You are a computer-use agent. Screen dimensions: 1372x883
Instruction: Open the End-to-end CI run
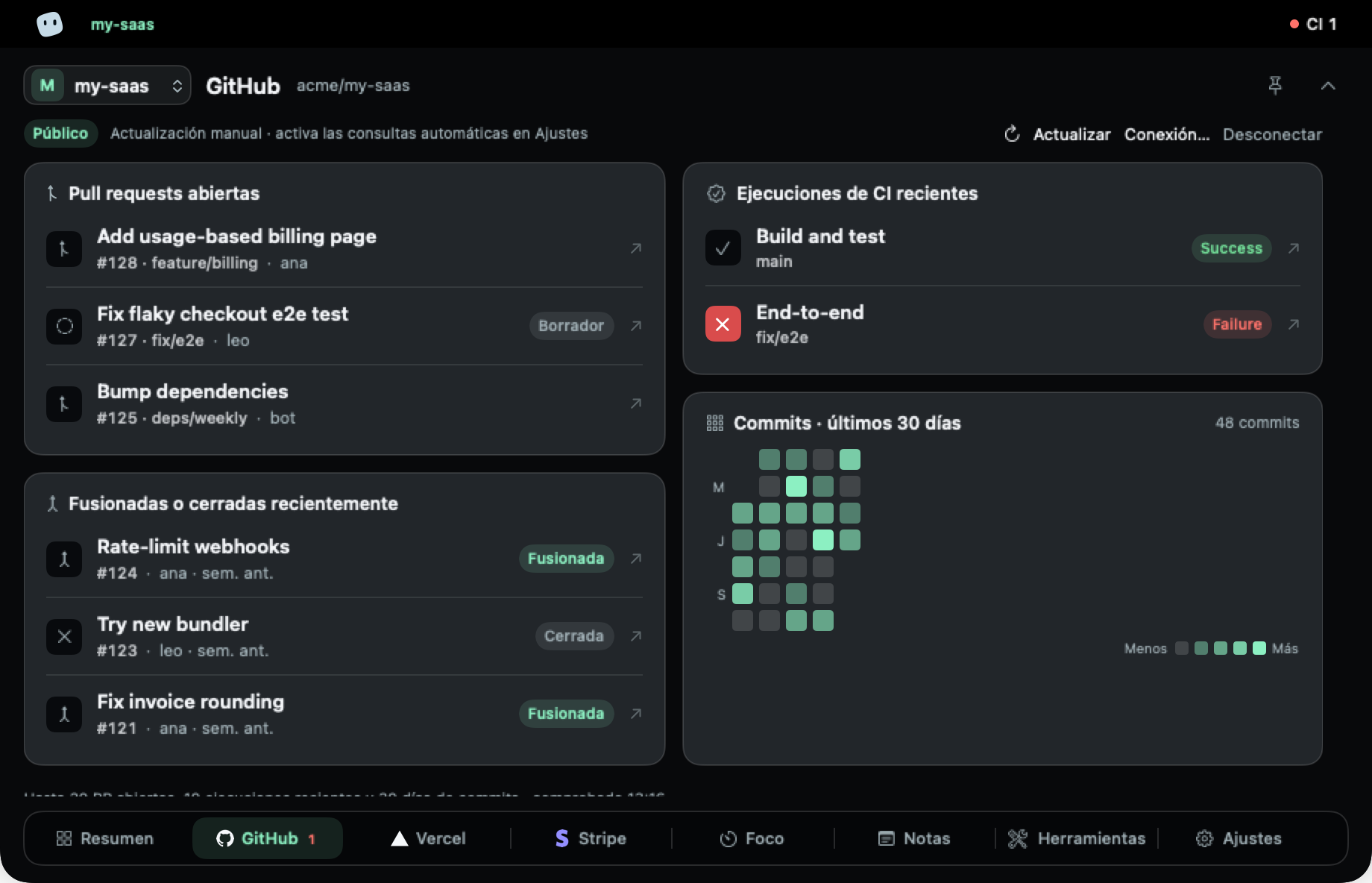1002,324
